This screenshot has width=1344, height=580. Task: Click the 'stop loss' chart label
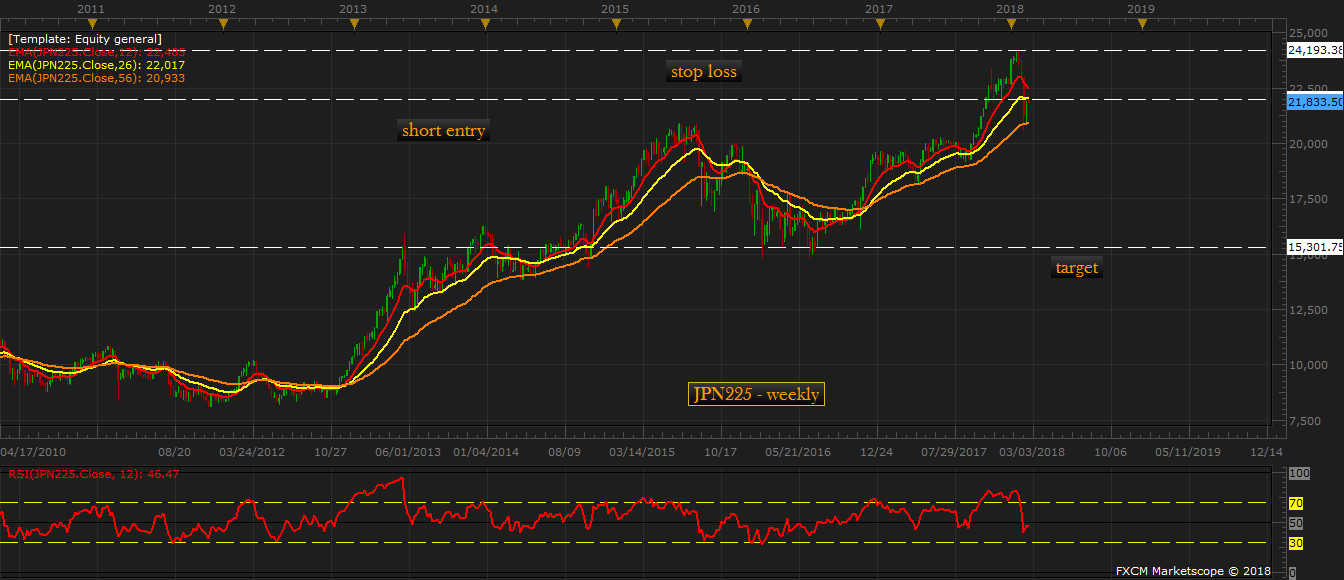(704, 72)
